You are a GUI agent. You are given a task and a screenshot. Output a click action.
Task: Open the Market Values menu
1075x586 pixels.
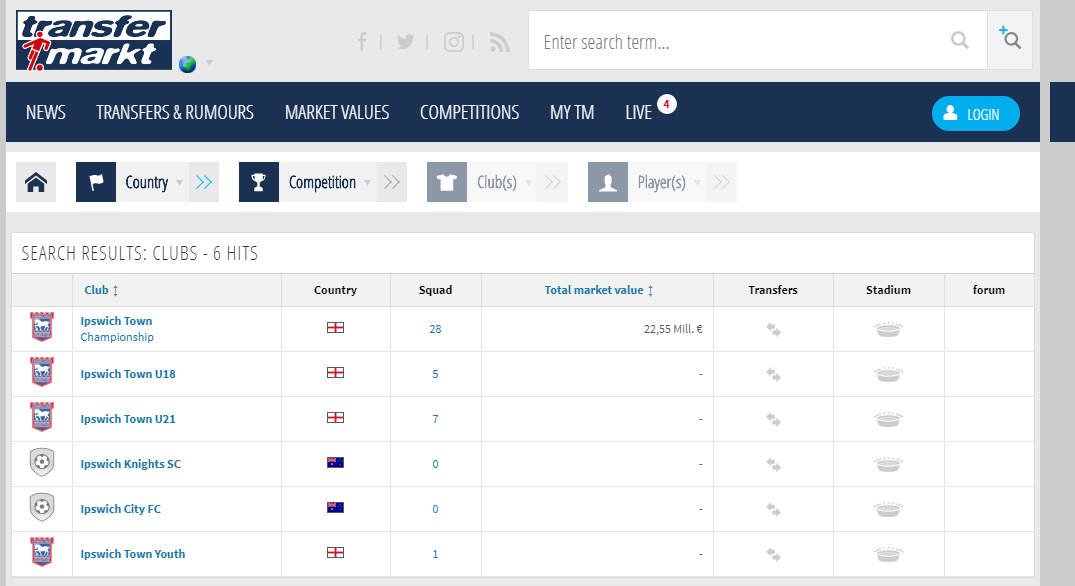[337, 112]
